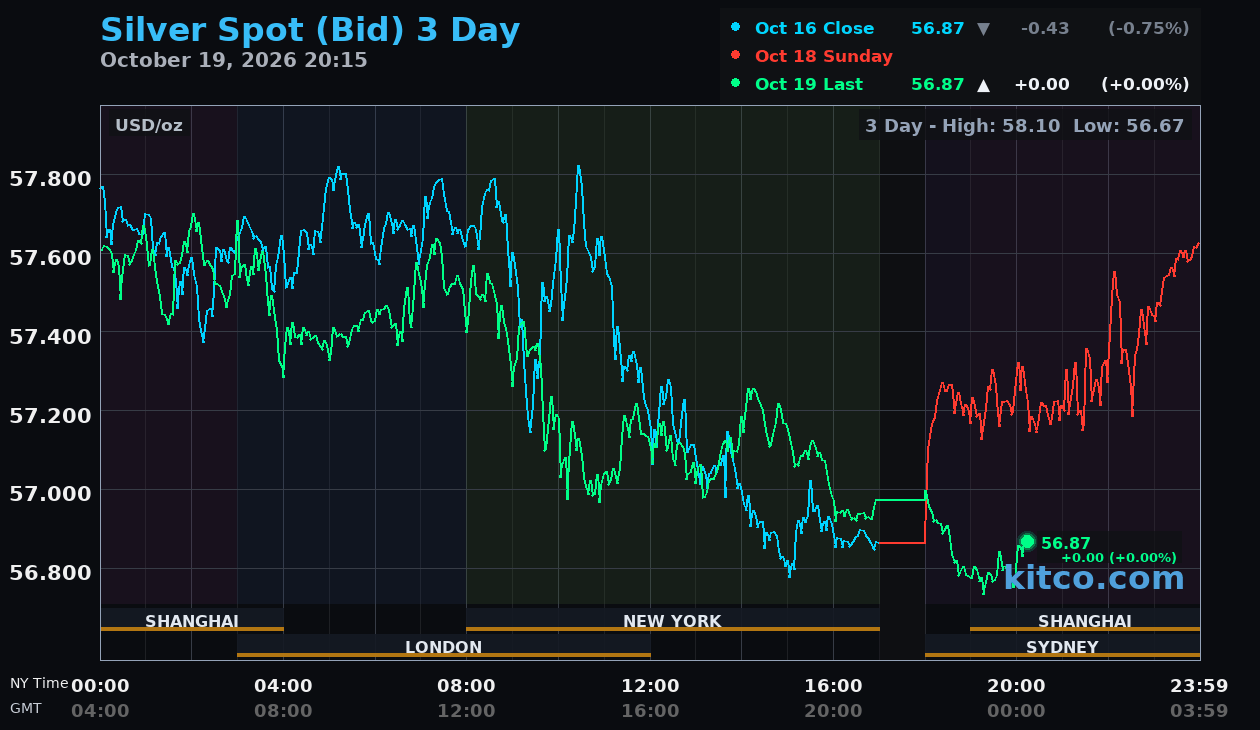The width and height of the screenshot is (1260, 730).
Task: Click the Oct 16 Close legend label
Action: [x=814, y=28]
